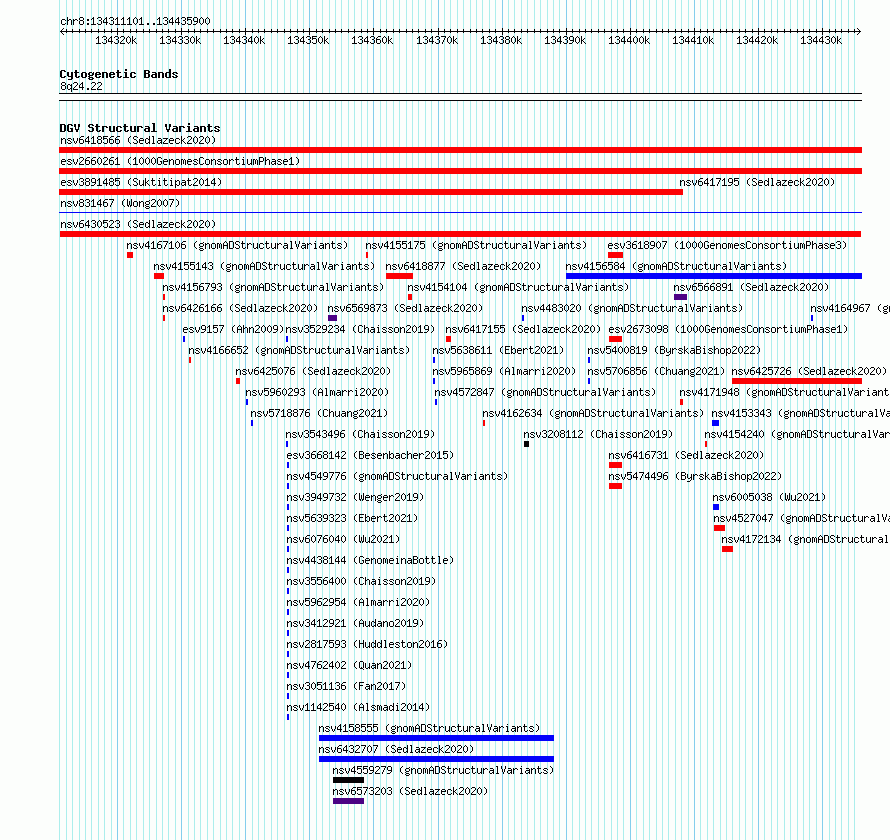Click nsv5474496 (ByrskaBishop2022) label
Image resolution: width=890 pixels, height=840 pixels.
(x=695, y=476)
